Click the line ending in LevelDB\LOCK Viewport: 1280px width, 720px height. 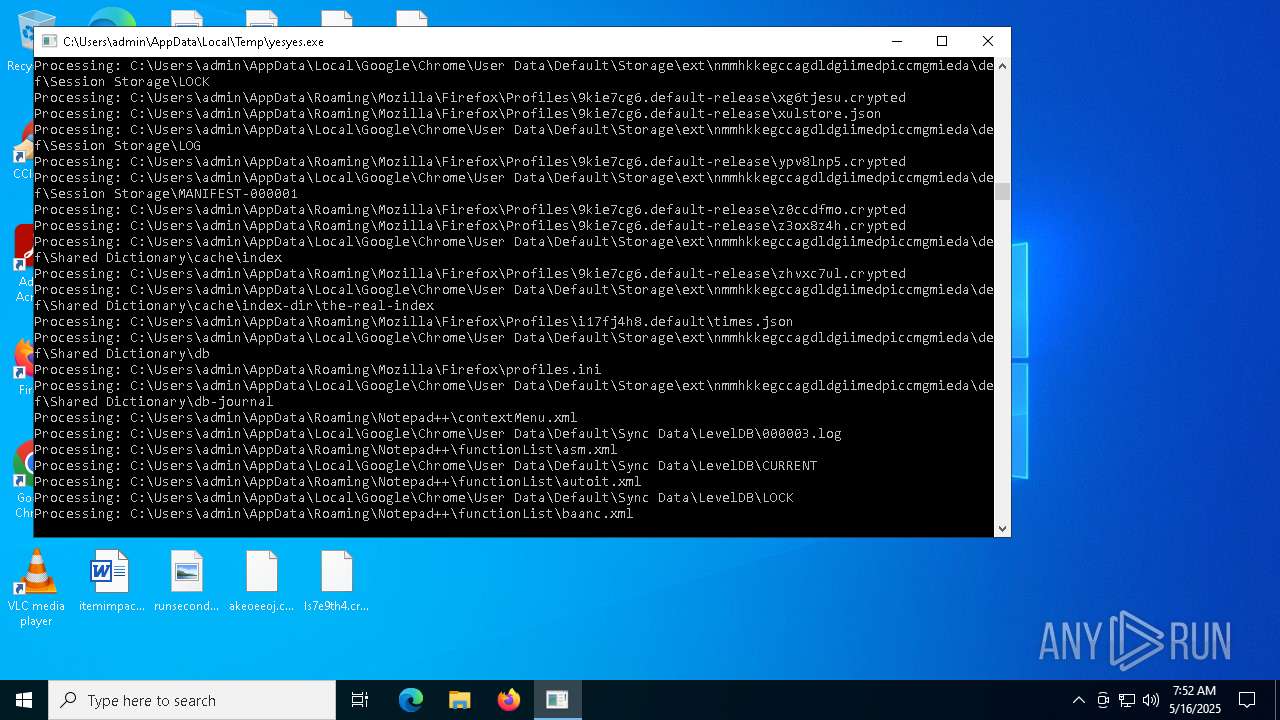[x=414, y=498]
